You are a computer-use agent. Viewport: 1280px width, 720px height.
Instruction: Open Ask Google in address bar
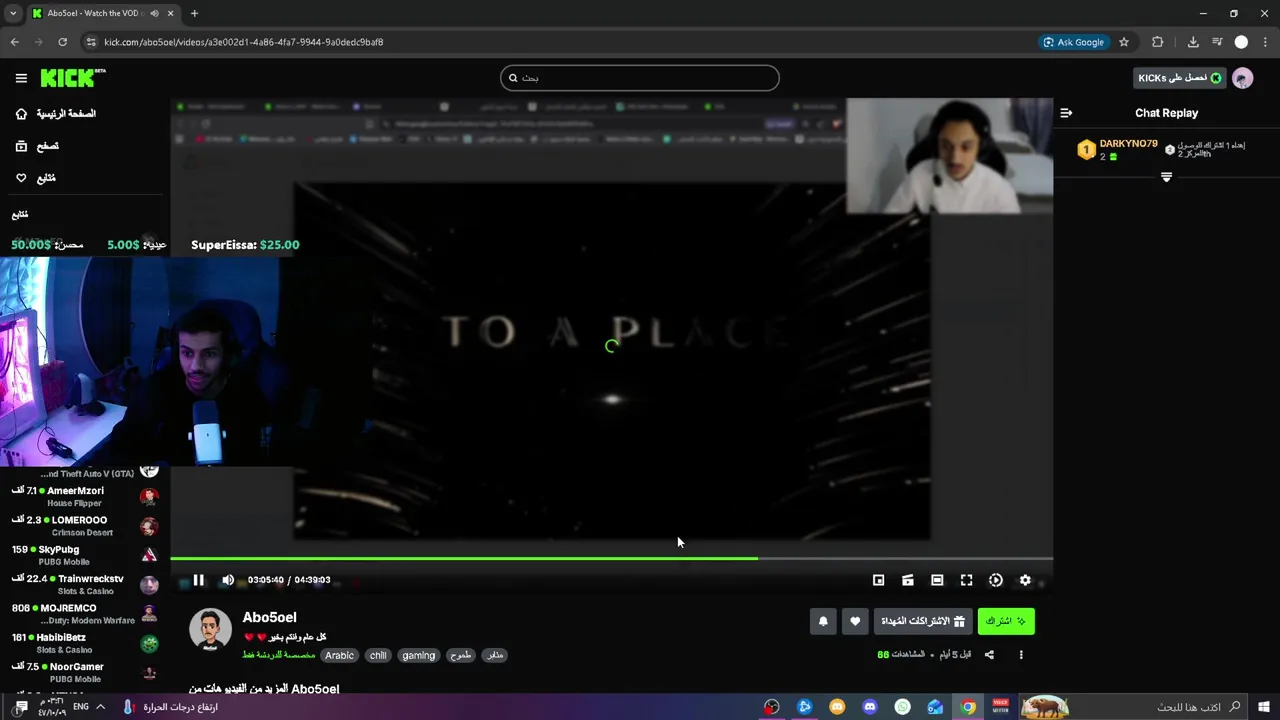point(1074,42)
